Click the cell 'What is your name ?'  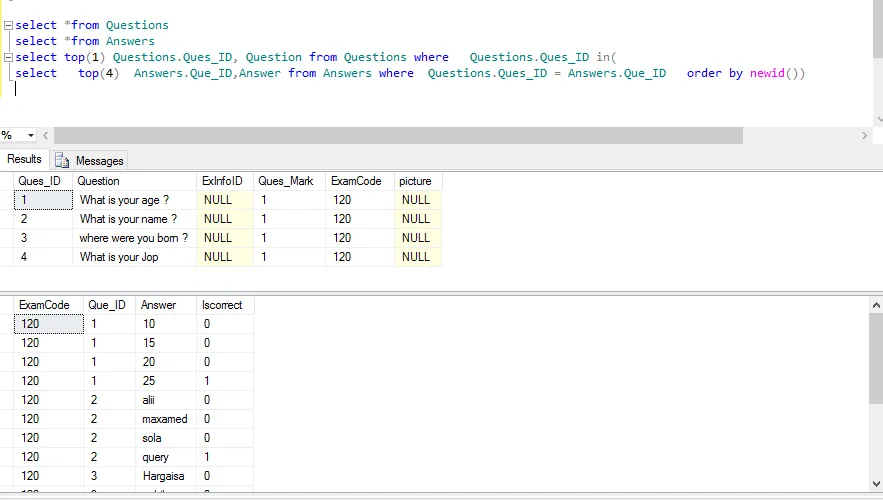pos(135,219)
